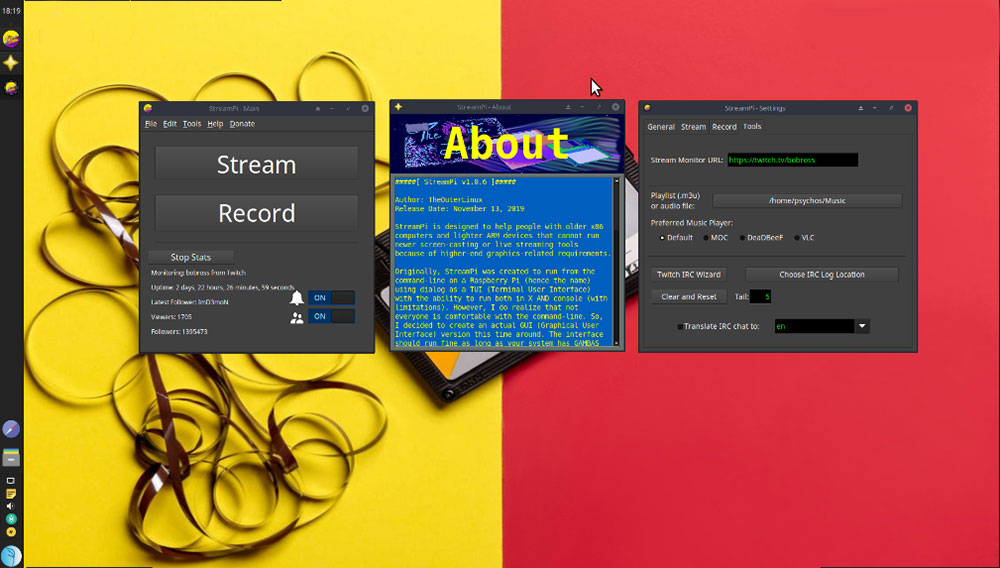
Task: Open the yellow sticky notes tray icon
Action: coord(11,493)
